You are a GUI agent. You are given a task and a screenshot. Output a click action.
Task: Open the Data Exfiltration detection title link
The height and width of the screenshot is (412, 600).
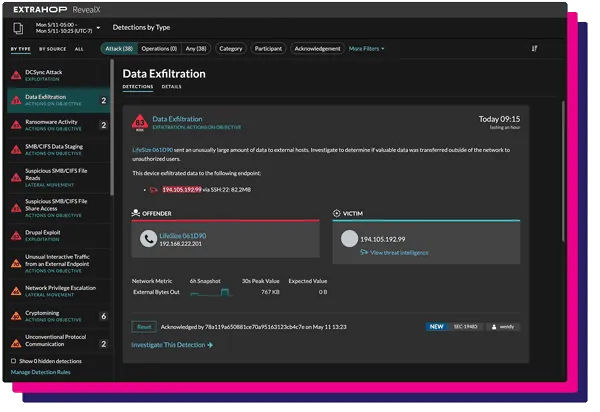coord(178,119)
